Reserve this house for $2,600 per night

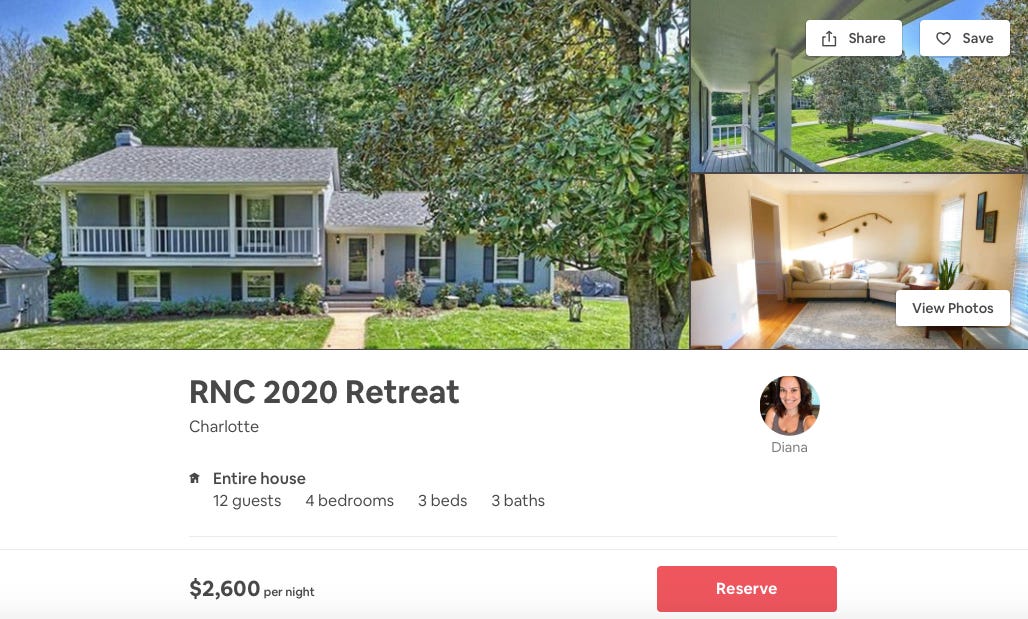(x=747, y=589)
